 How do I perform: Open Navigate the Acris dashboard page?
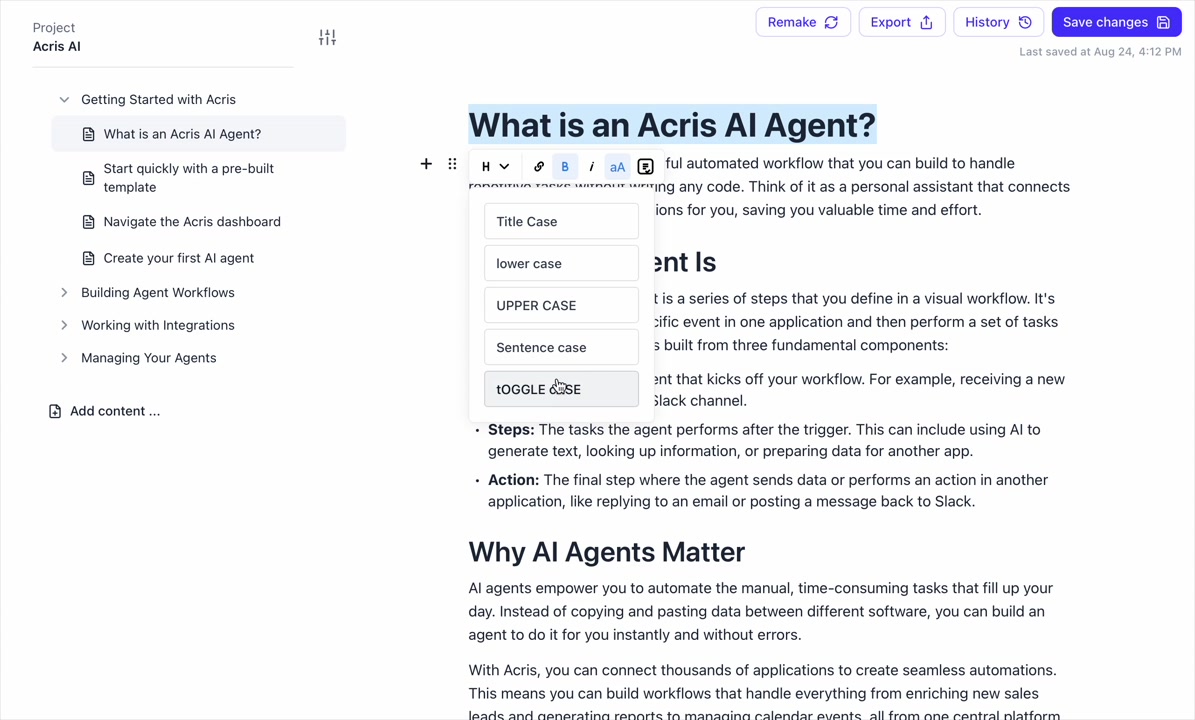192,222
